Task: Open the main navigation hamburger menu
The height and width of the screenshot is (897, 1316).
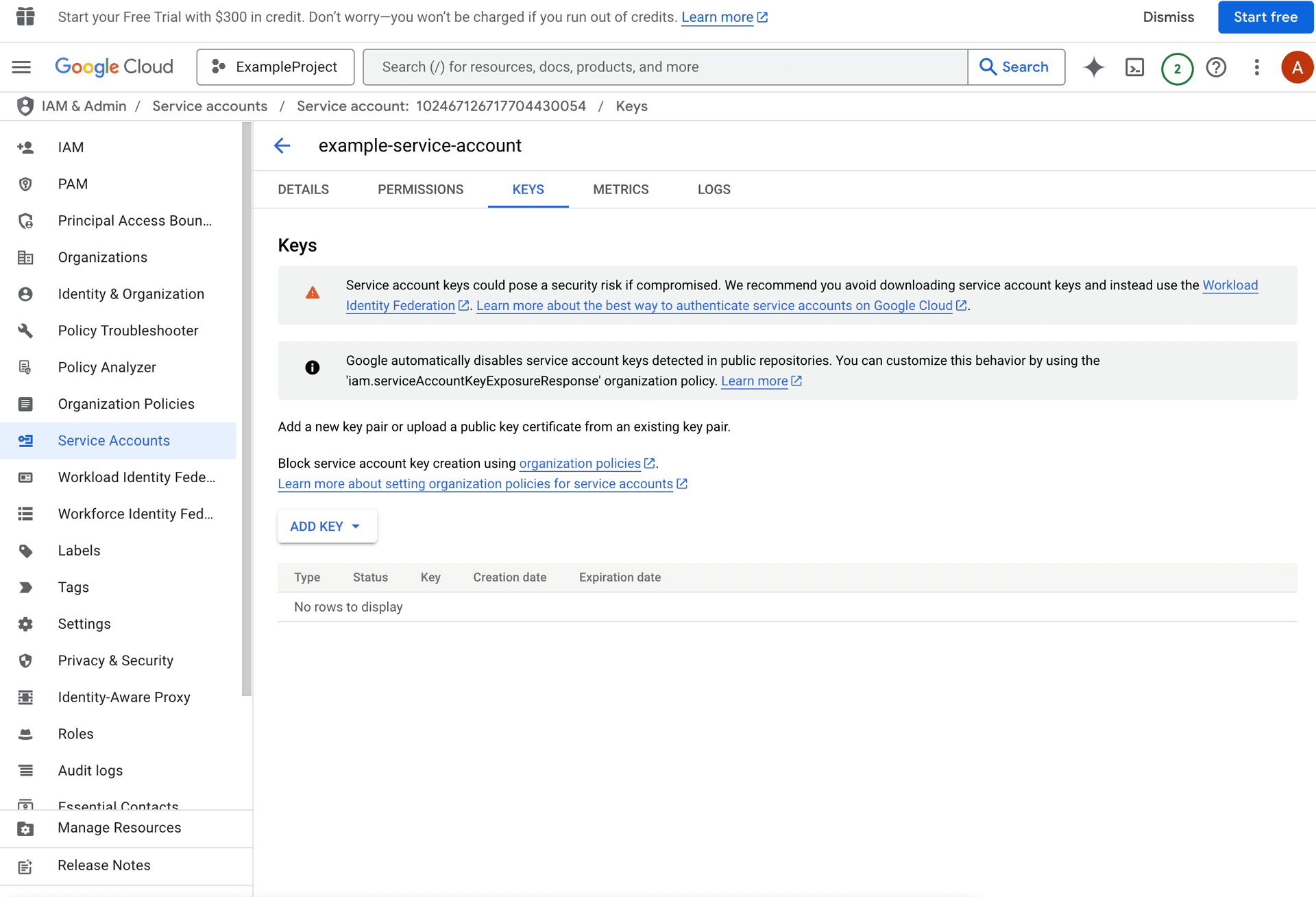Action: (22, 67)
